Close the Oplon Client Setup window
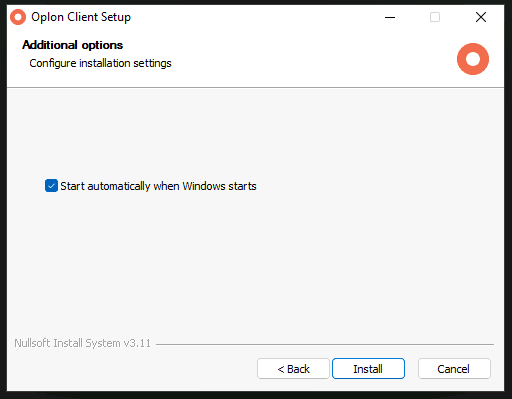Viewport: 512px width, 399px height. [481, 17]
